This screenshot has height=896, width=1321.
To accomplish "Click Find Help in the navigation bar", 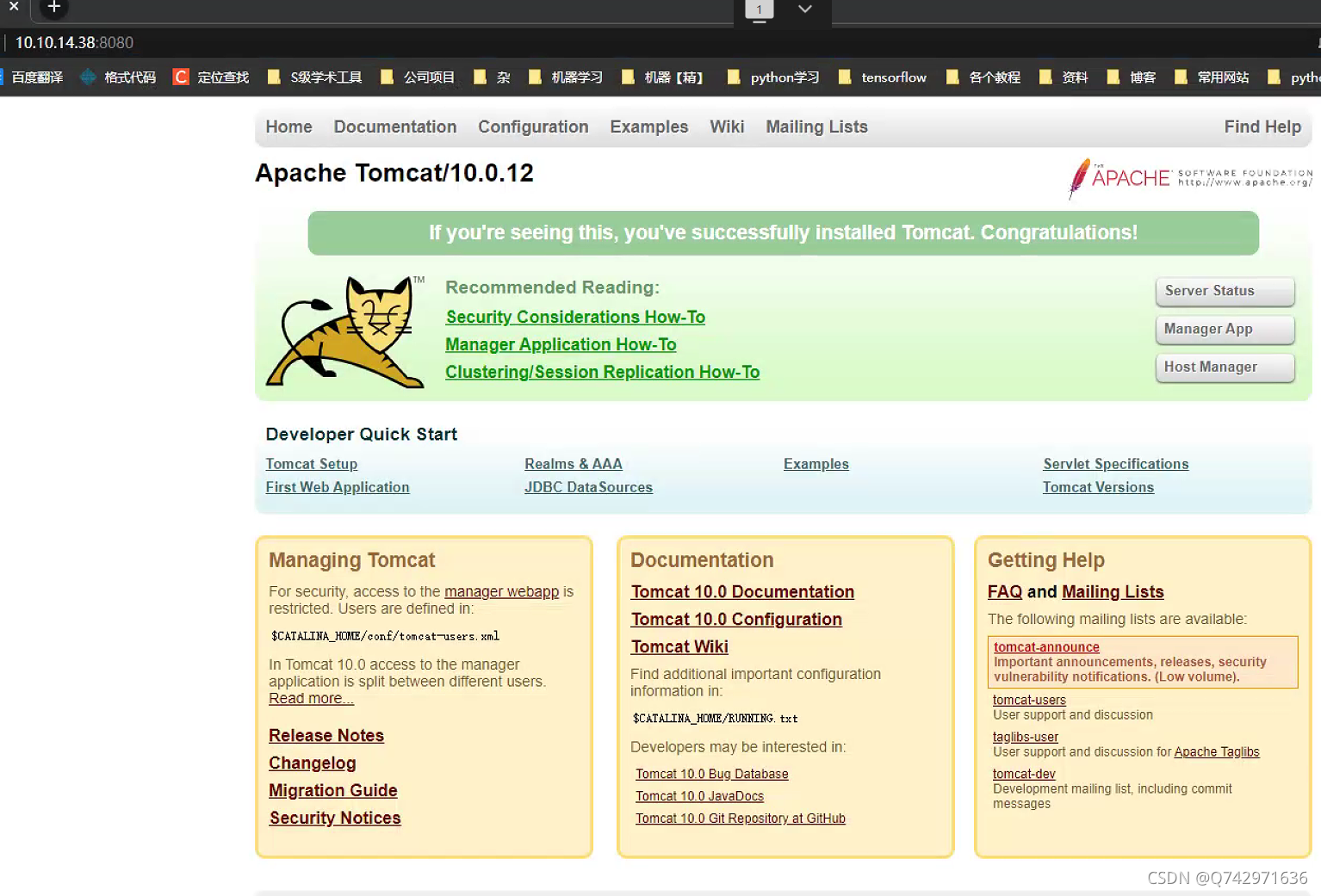I will point(1262,127).
